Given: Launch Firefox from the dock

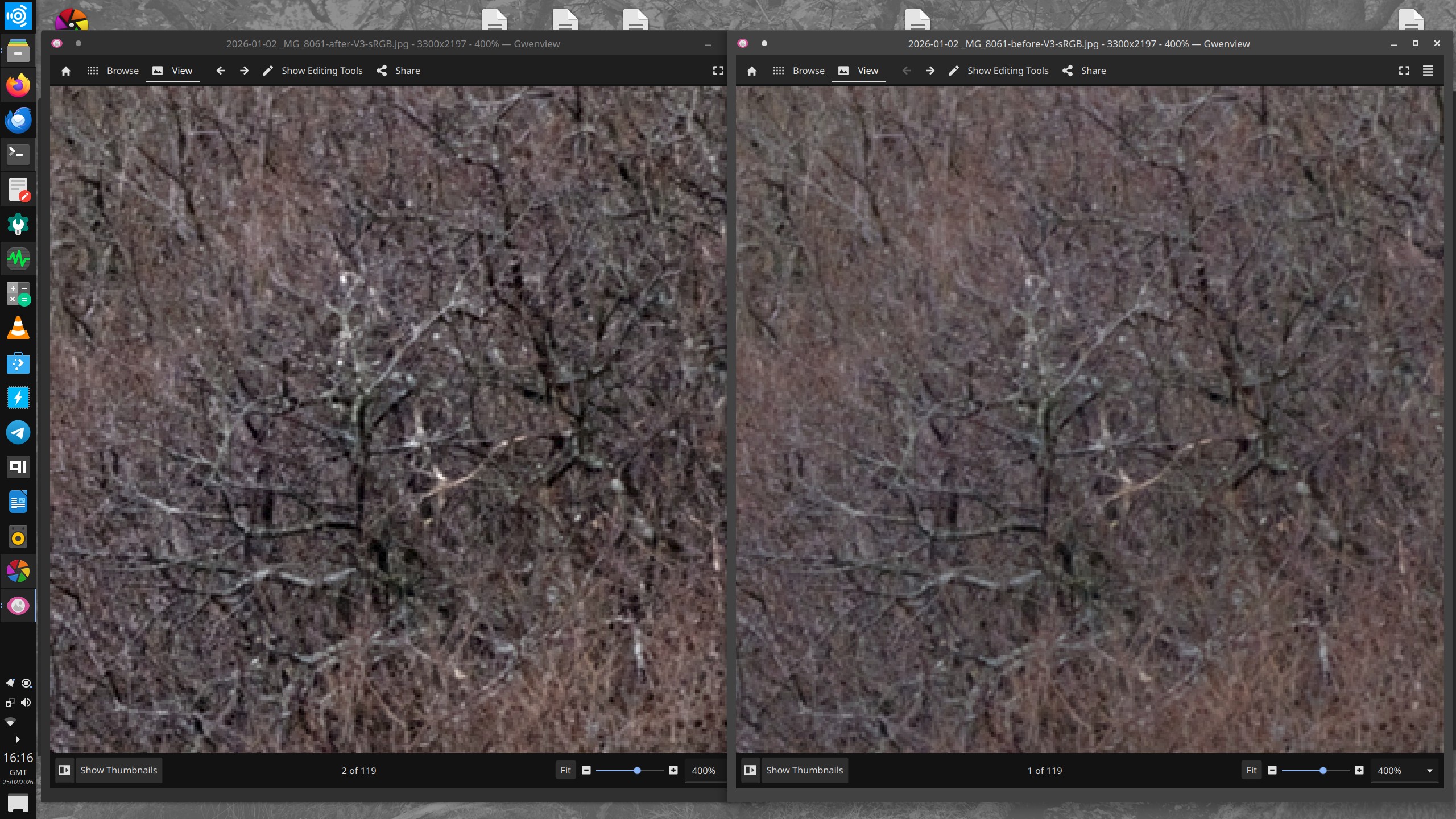Looking at the screenshot, I should [18, 85].
